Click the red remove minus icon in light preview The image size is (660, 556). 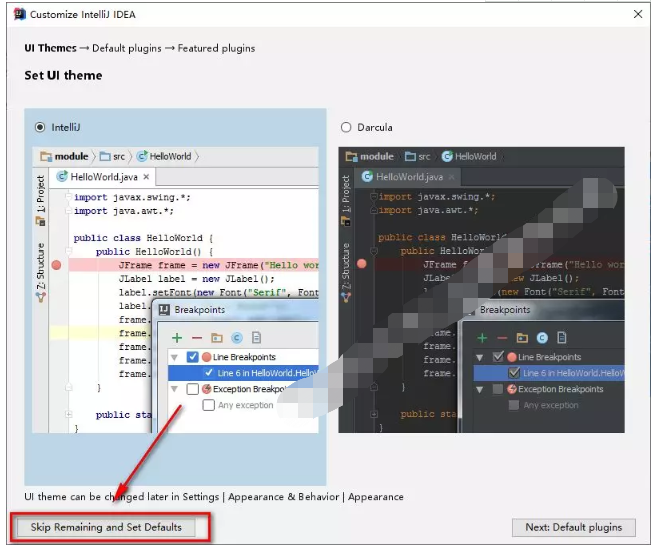197,338
